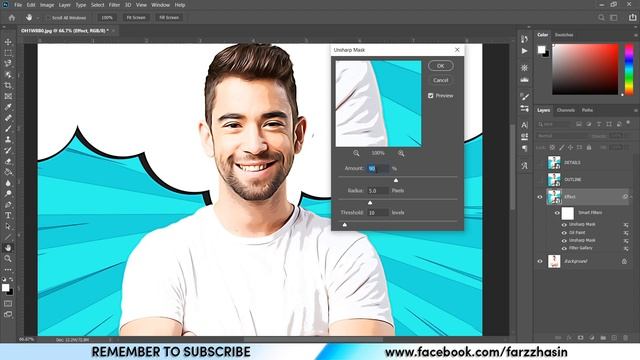This screenshot has width=640, height=360.
Task: Zoom out the Unsharp Mask preview
Action: click(356, 153)
